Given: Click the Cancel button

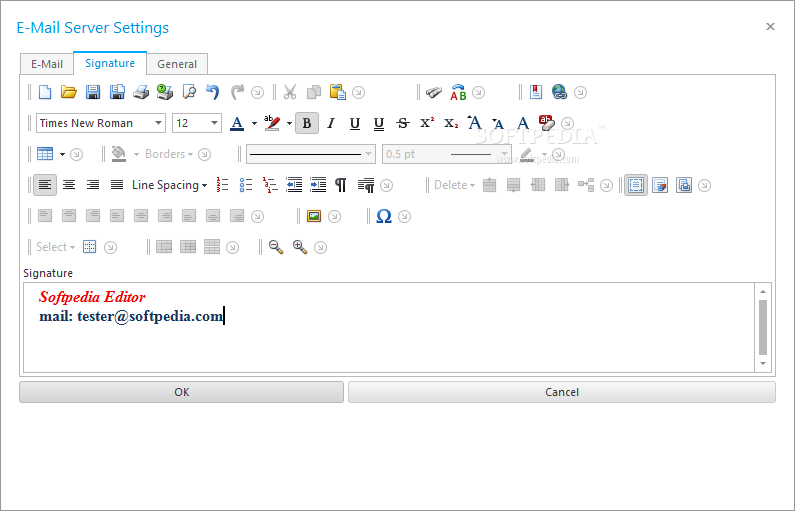Looking at the screenshot, I should [x=562, y=392].
